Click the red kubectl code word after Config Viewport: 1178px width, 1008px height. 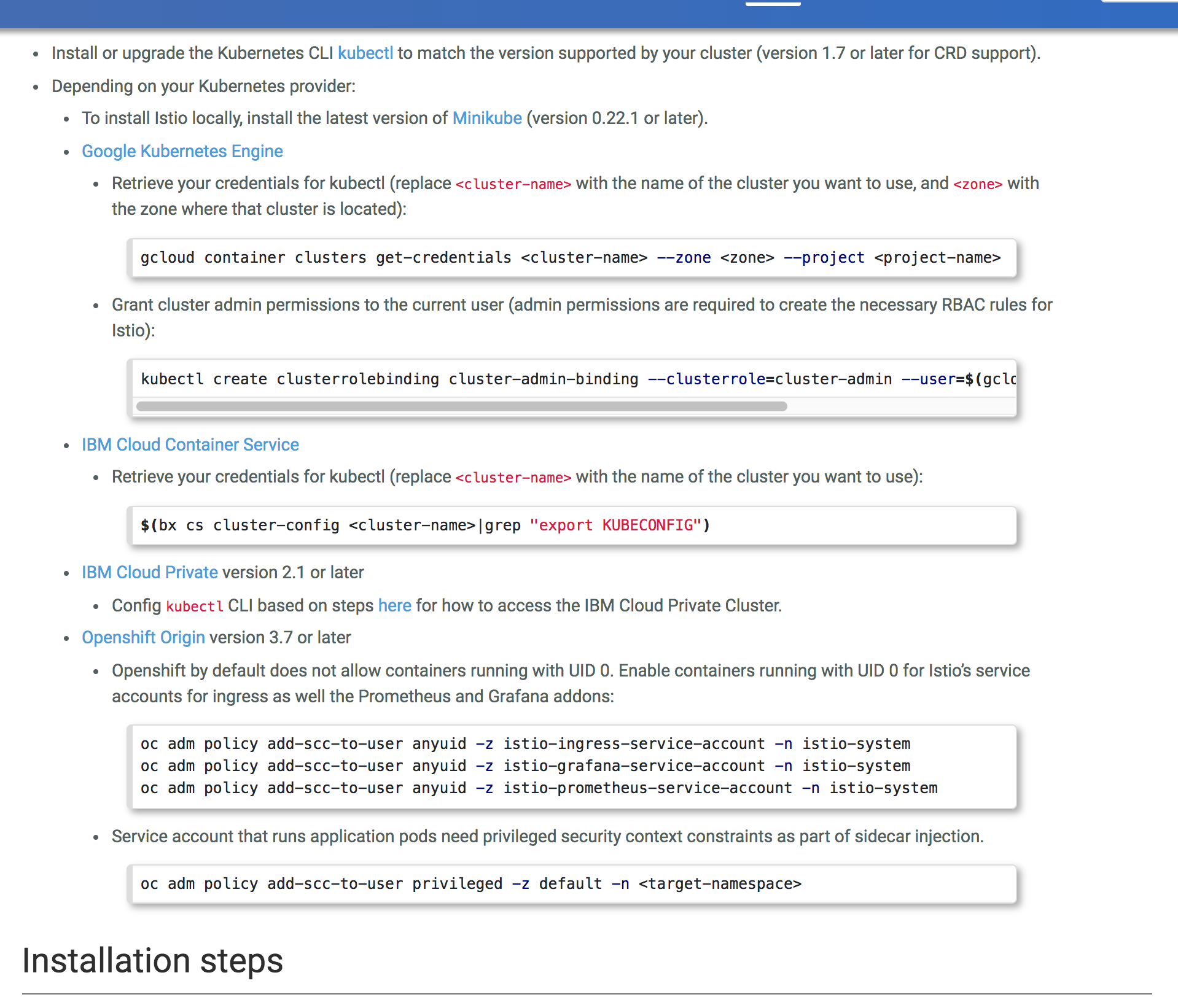pos(195,607)
